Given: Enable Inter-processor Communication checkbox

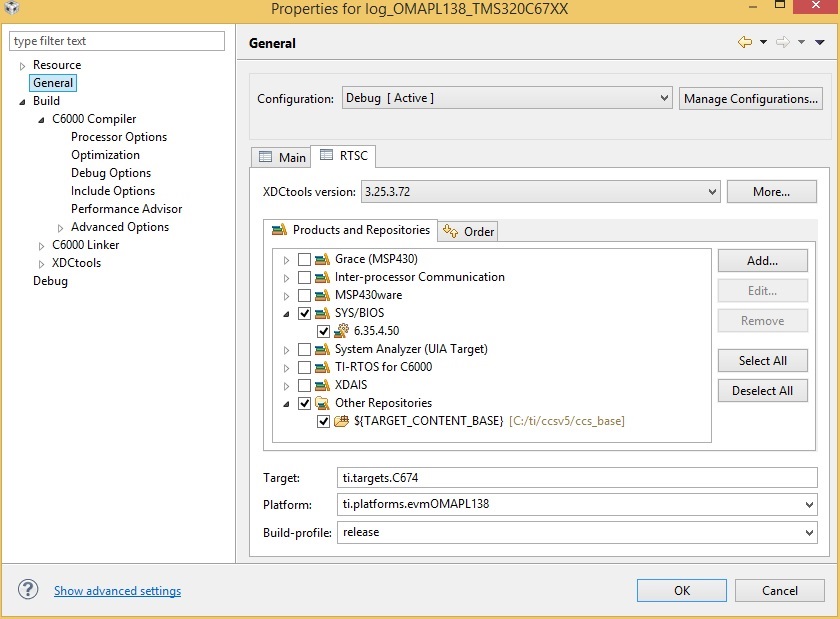Looking at the screenshot, I should (304, 277).
